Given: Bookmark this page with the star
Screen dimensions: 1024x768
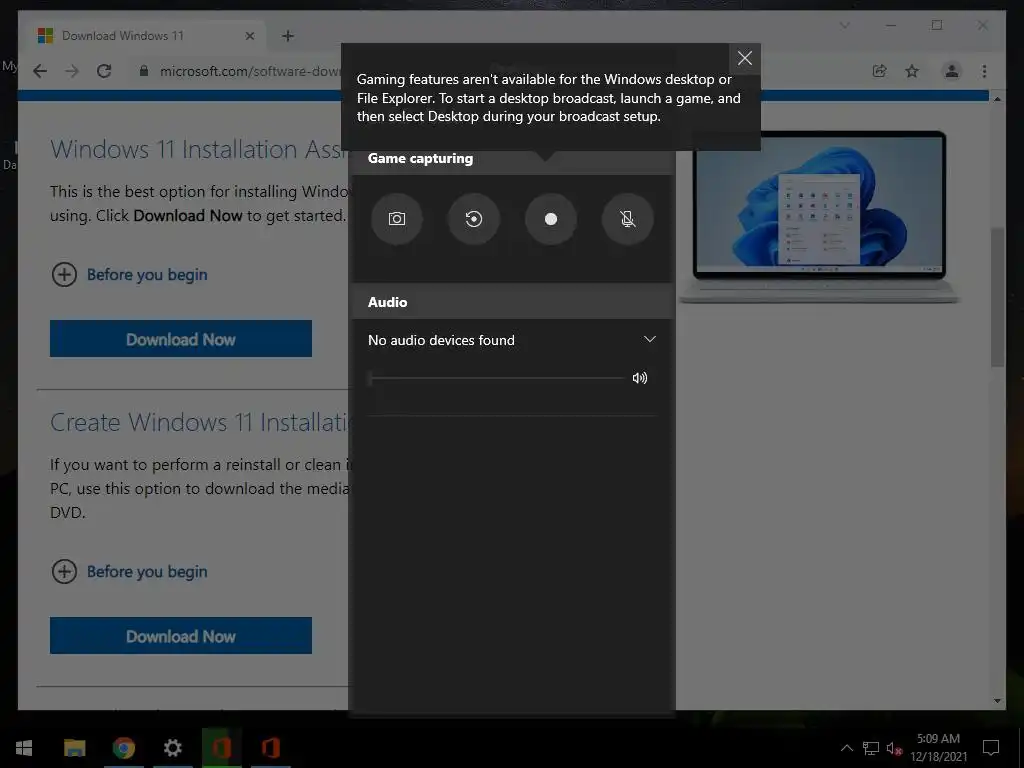Looking at the screenshot, I should pyautogui.click(x=912, y=71).
